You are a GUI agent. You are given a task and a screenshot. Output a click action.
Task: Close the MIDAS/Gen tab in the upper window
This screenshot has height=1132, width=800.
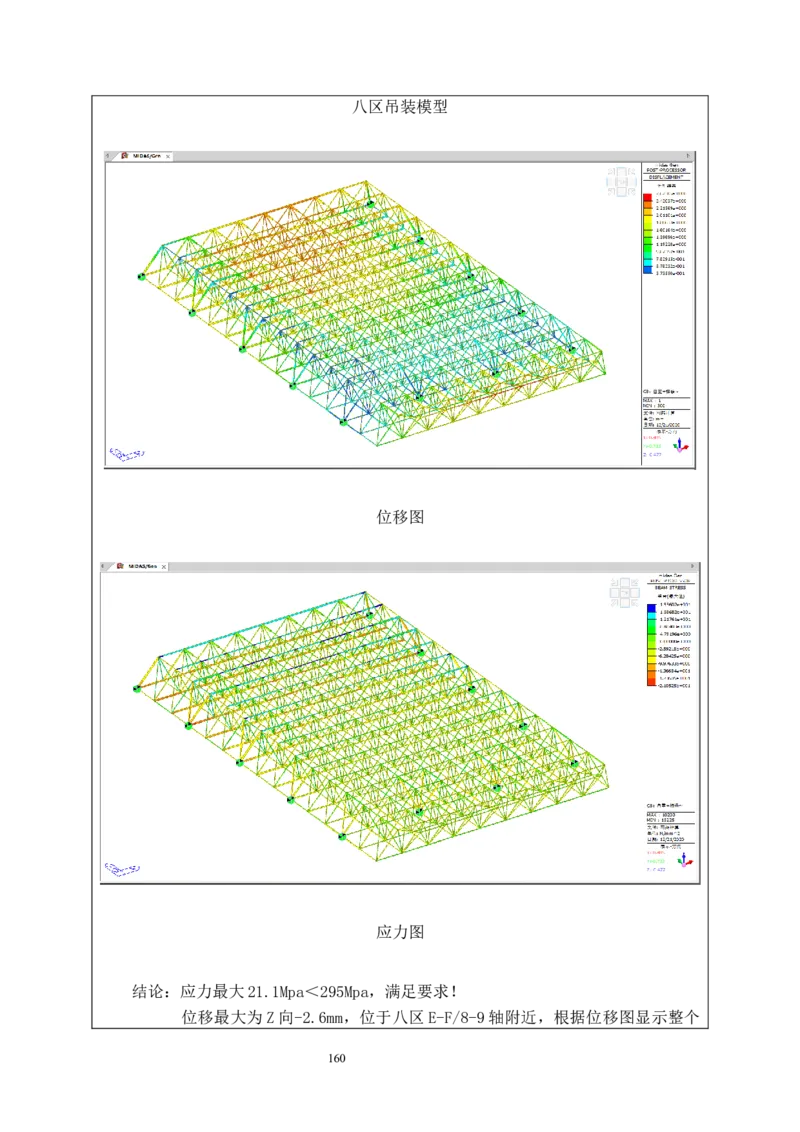coord(168,156)
